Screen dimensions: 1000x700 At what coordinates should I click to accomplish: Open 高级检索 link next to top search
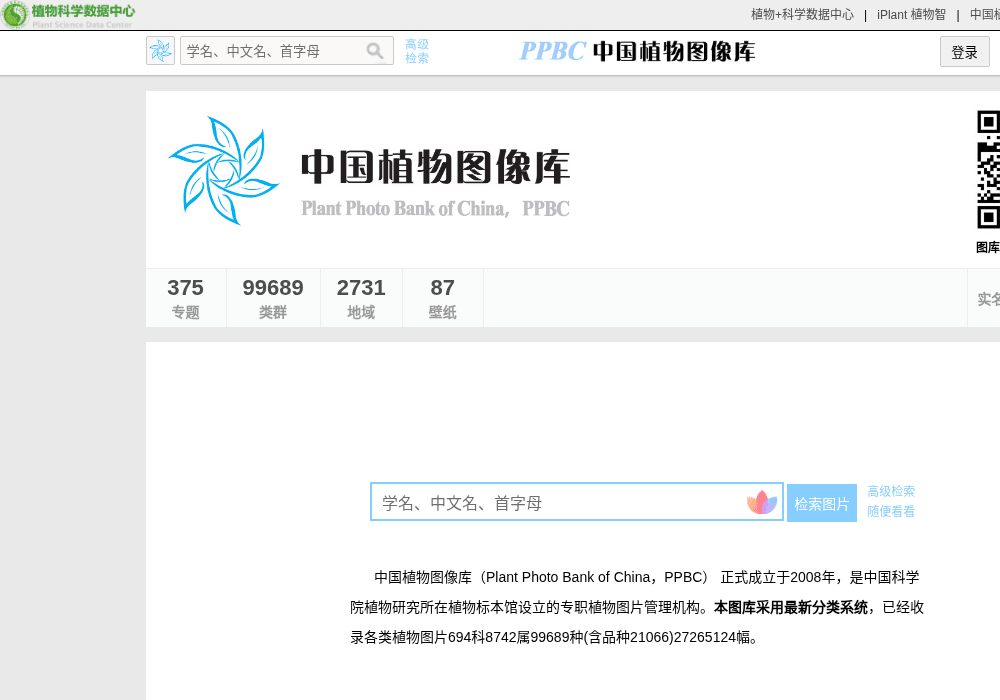pyautogui.click(x=417, y=51)
